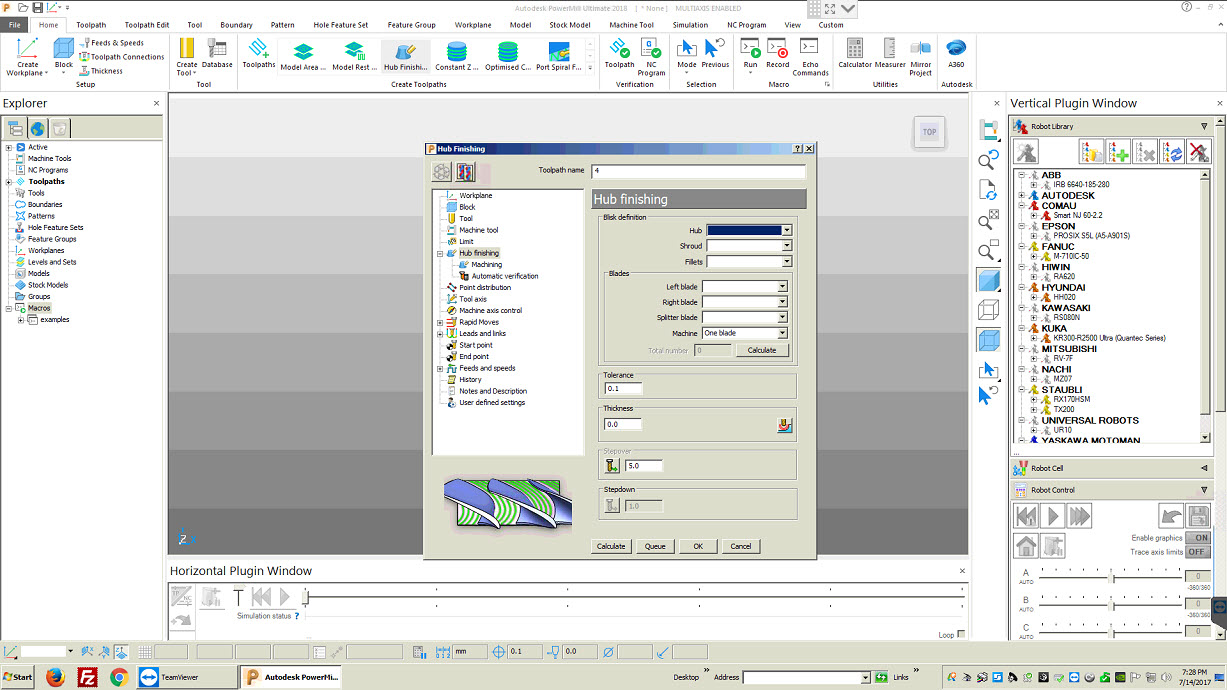Run Toolpath verification
The image size is (1227, 690).
tap(619, 54)
